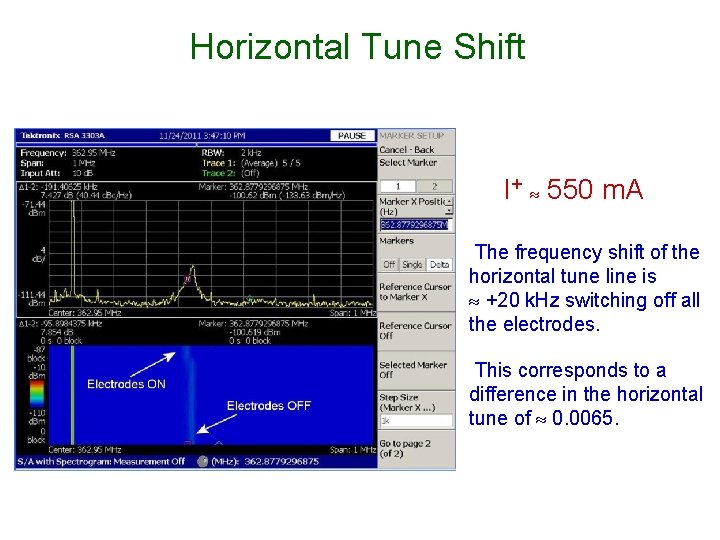
Task: Set Markers mode to Single
Action: click(412, 264)
